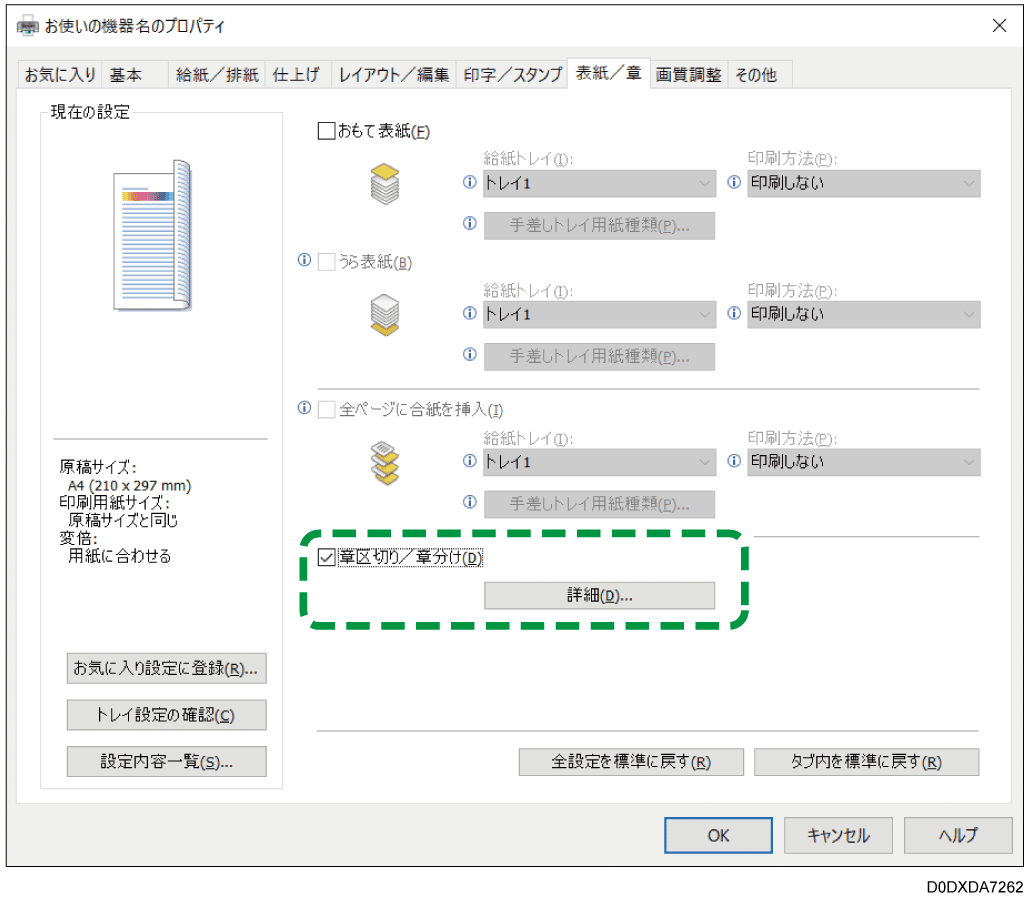1028x900 pixels.
Task: Click the printer icon in the title bar
Action: [x=25, y=26]
